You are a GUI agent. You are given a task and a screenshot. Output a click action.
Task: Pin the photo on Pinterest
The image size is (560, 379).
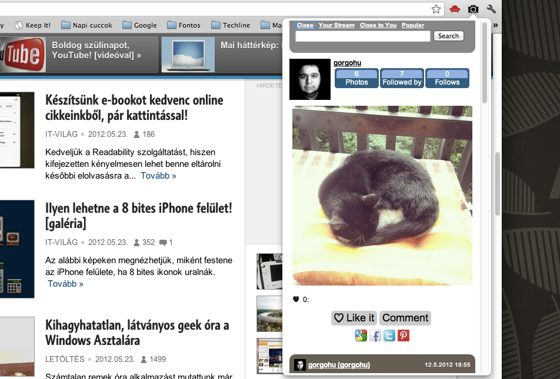point(404,335)
